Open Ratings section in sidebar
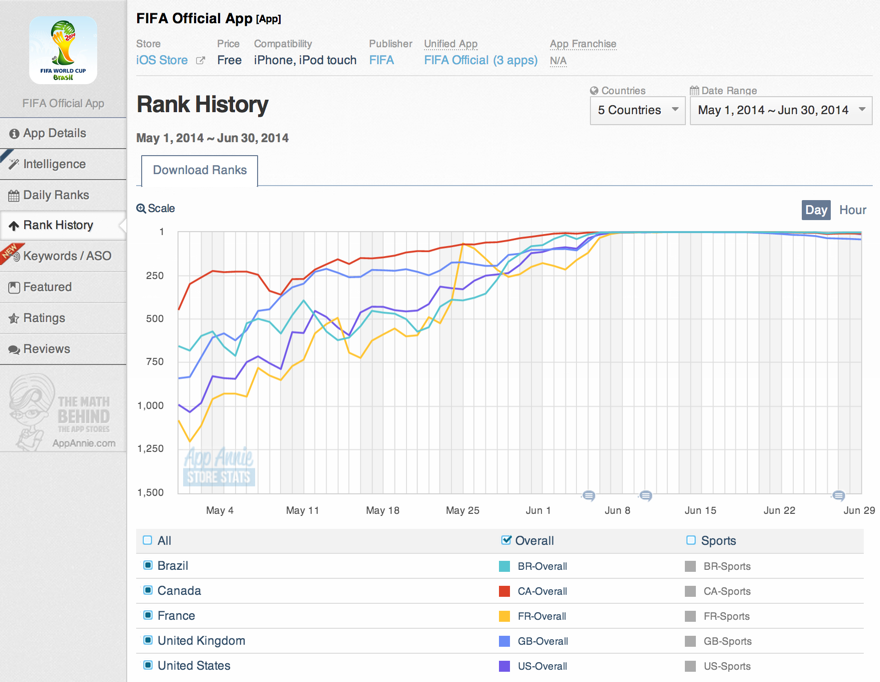The width and height of the screenshot is (880, 682). click(63, 318)
